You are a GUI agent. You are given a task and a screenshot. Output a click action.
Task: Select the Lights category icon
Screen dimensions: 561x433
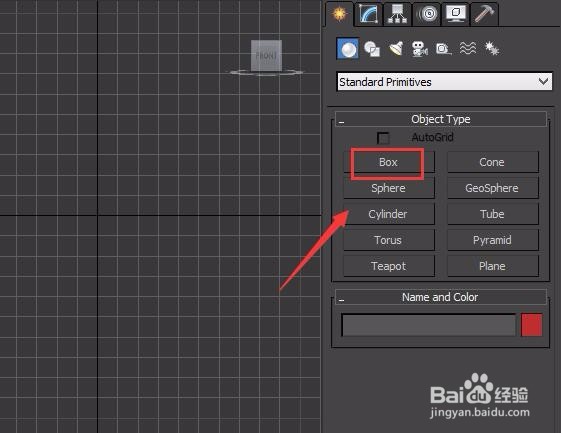tap(396, 49)
